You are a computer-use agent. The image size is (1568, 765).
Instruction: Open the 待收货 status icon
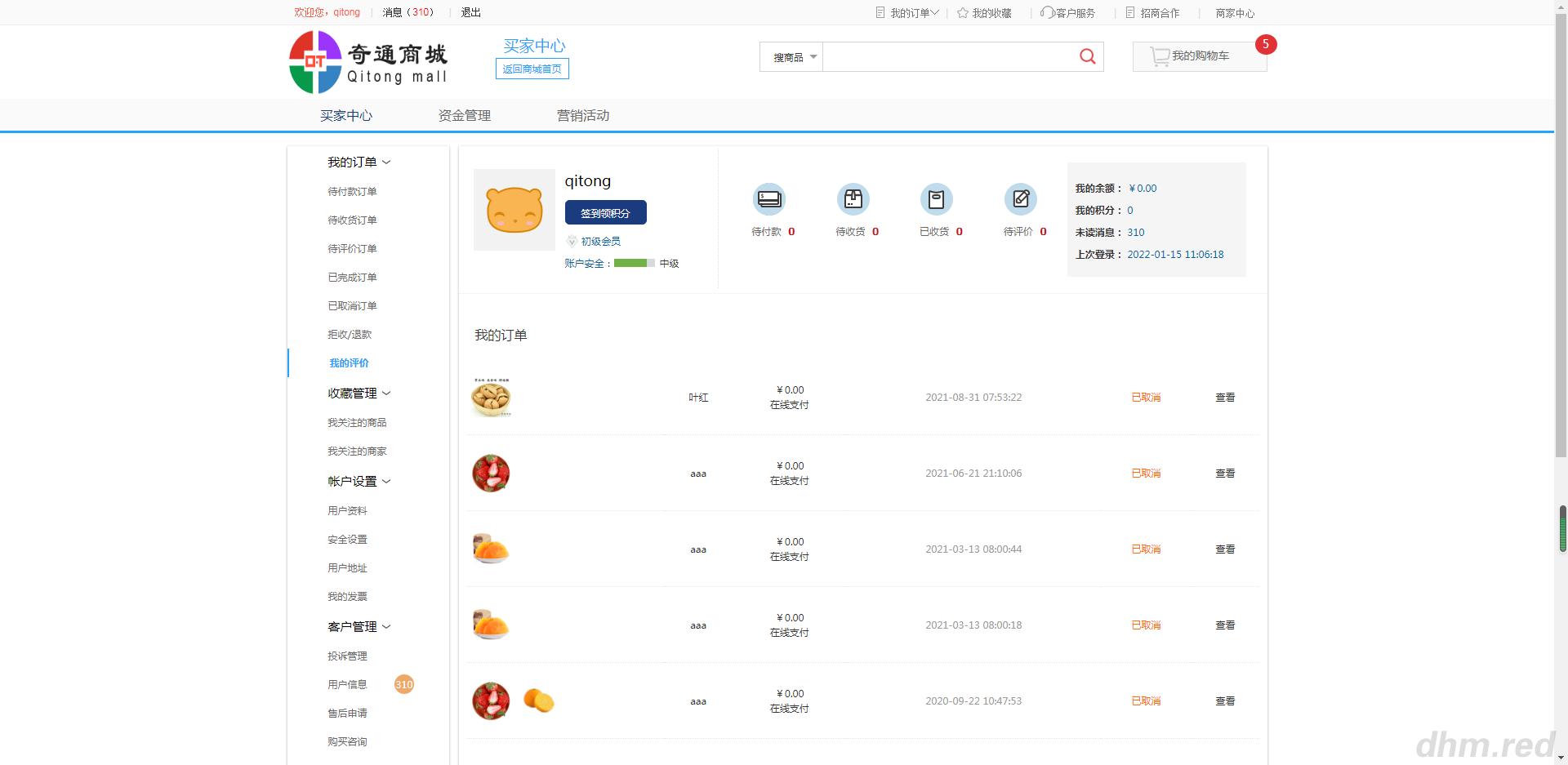point(853,198)
